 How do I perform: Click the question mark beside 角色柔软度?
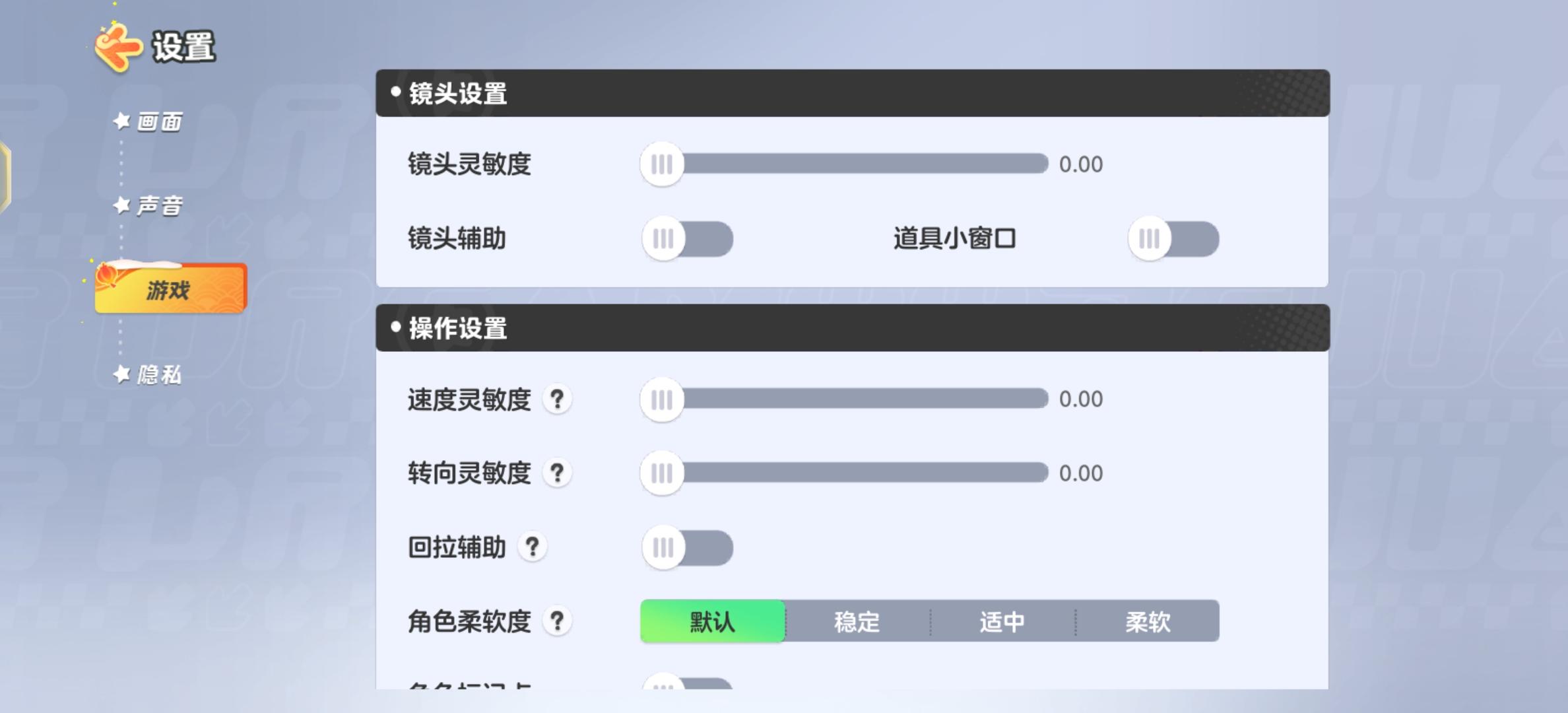(557, 621)
